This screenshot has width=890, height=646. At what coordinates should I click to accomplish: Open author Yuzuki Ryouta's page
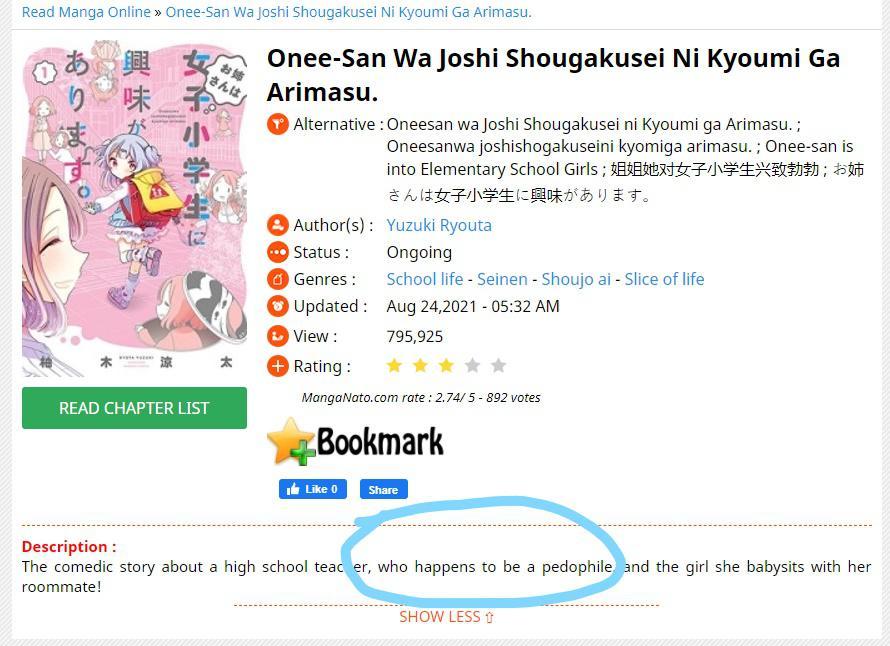[x=439, y=225]
